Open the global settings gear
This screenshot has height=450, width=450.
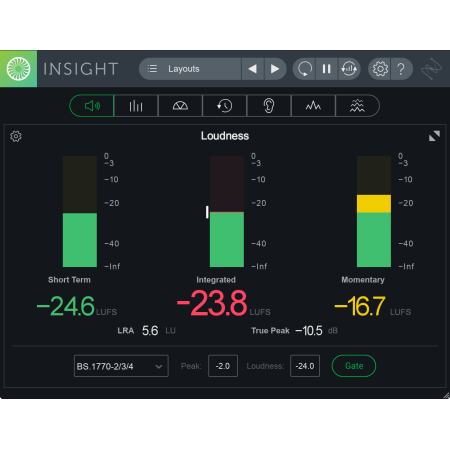pyautogui.click(x=380, y=69)
